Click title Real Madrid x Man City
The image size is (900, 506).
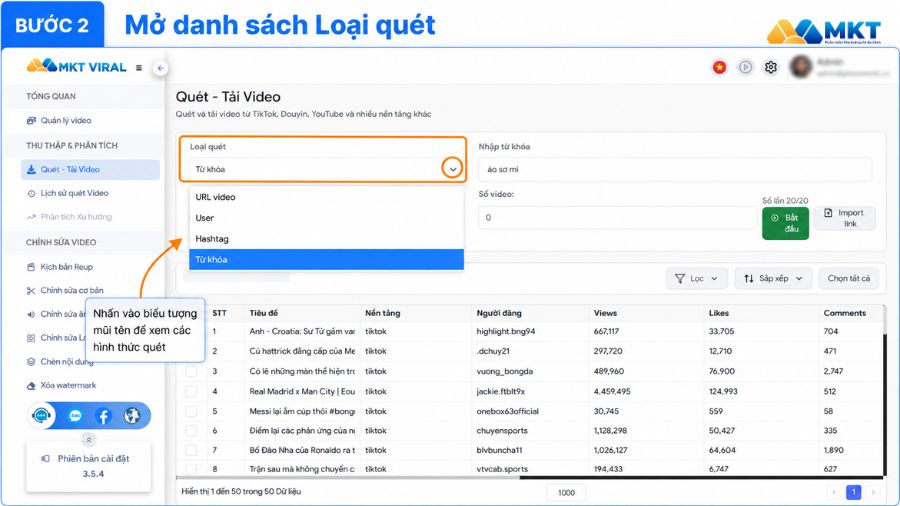point(302,391)
